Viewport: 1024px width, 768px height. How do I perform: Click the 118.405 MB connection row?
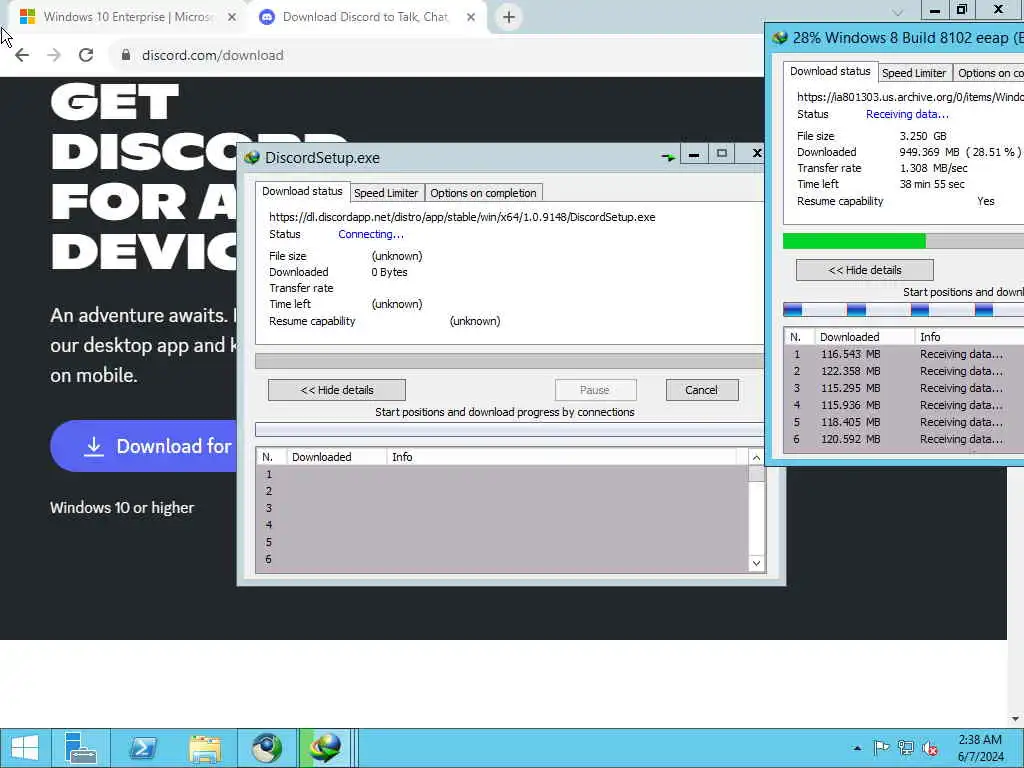[x=904, y=422]
